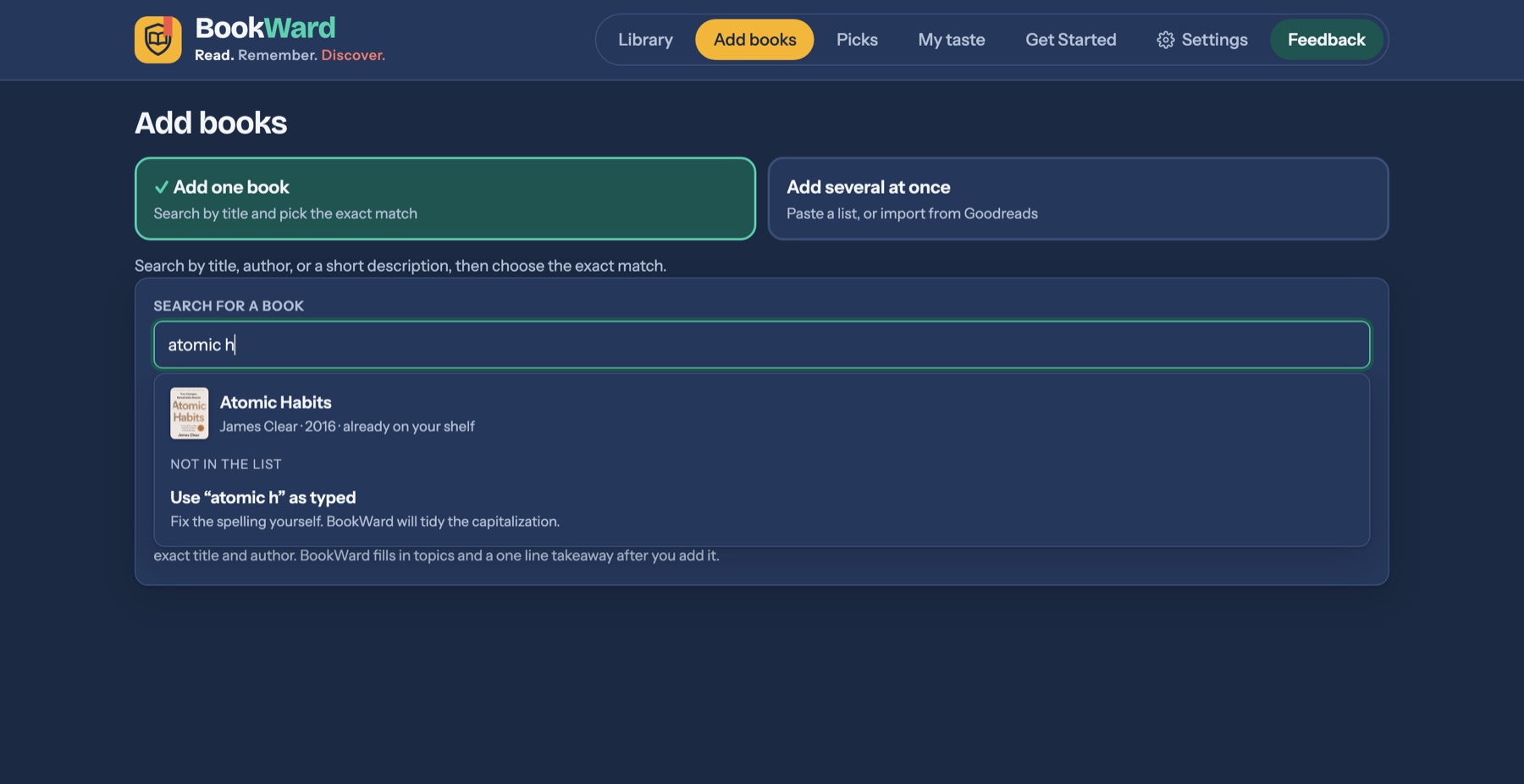The height and width of the screenshot is (784, 1524).
Task: Select the Atomic Habits search result title
Action: coord(276,402)
